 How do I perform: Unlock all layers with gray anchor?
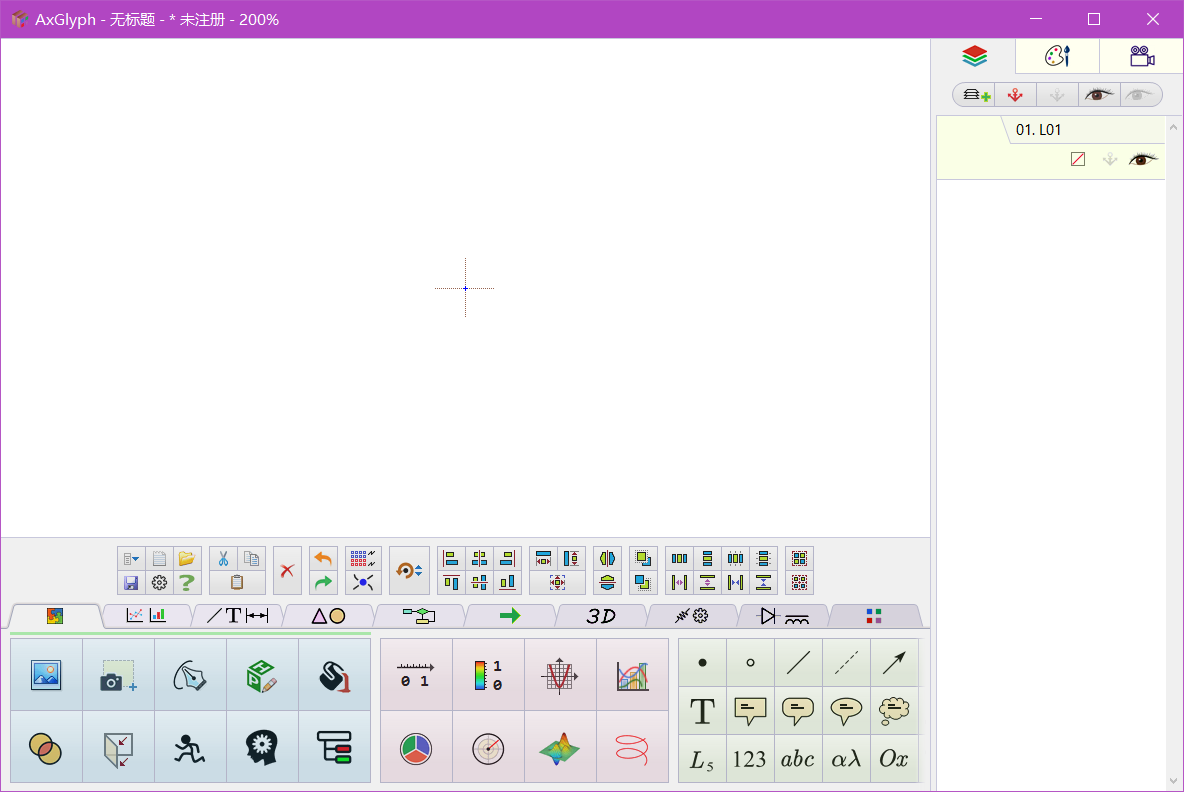pos(1056,94)
